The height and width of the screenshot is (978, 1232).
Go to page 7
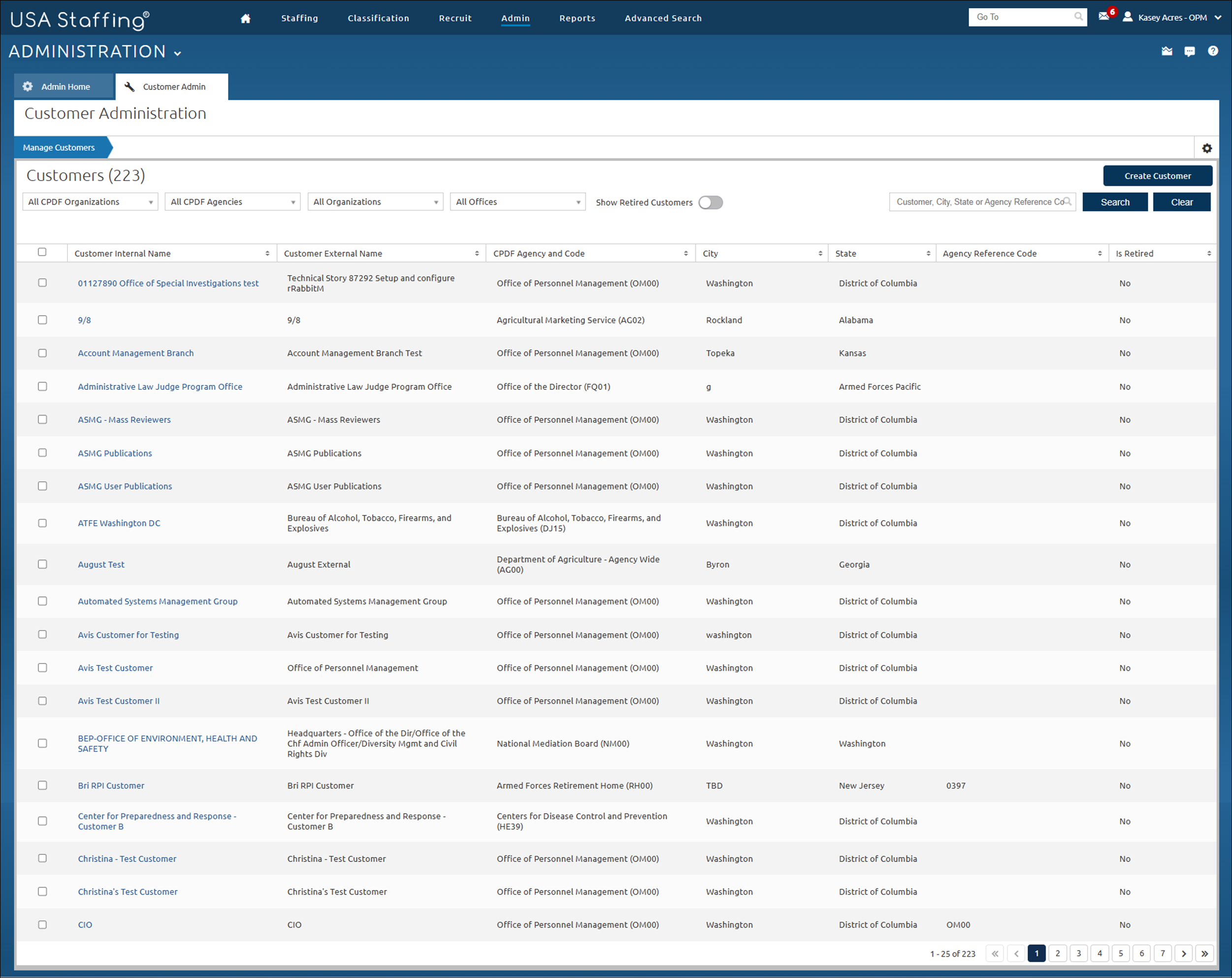point(1162,953)
